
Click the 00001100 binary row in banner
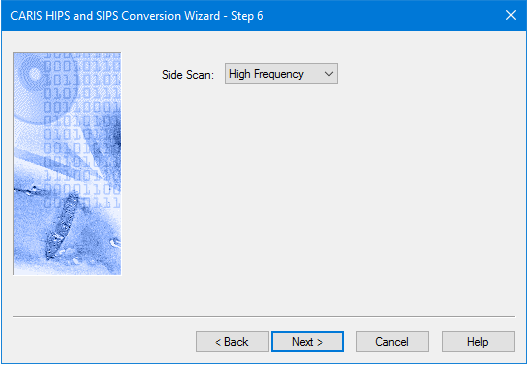(82, 189)
